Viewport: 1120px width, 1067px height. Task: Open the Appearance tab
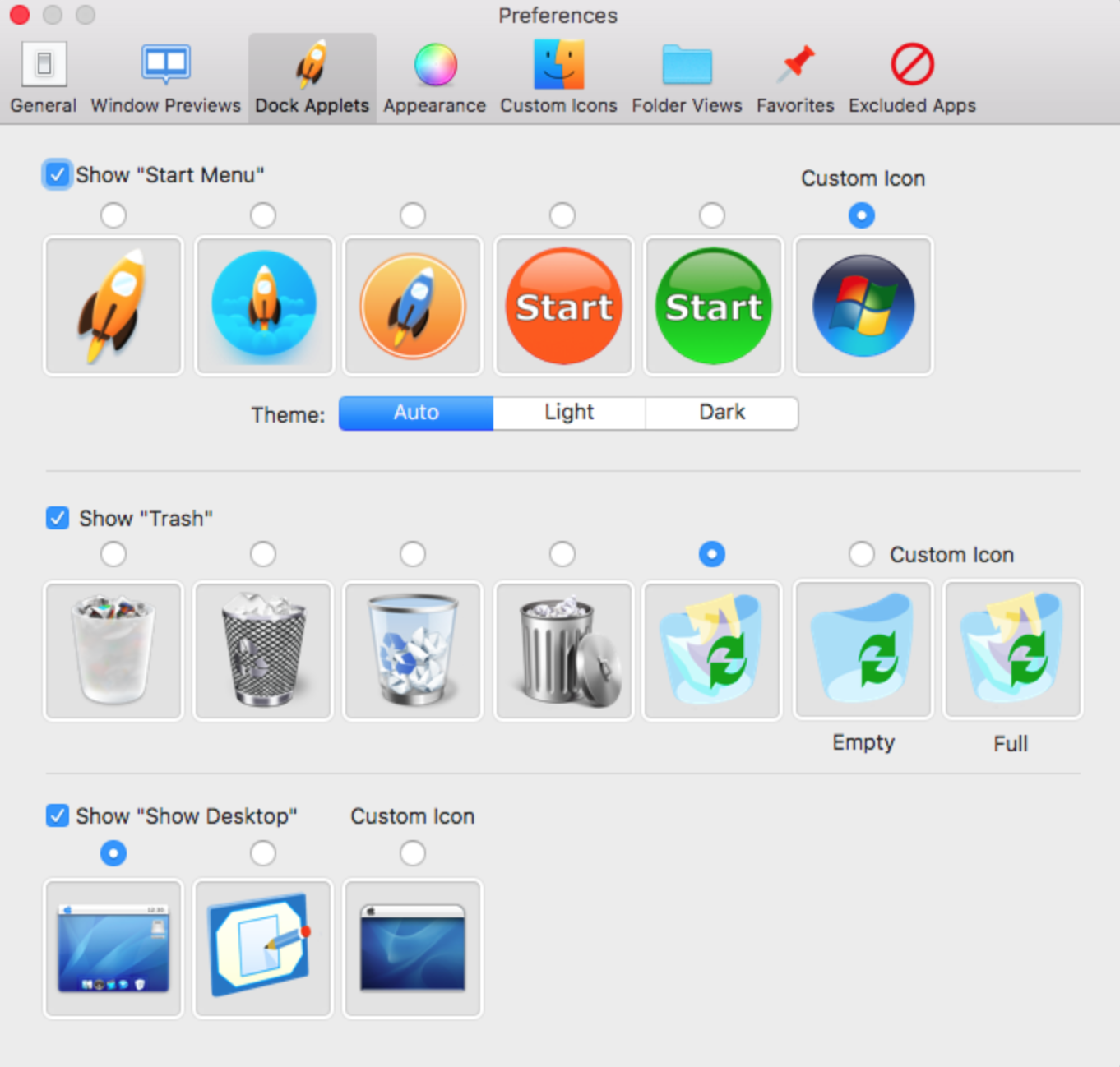[x=434, y=78]
